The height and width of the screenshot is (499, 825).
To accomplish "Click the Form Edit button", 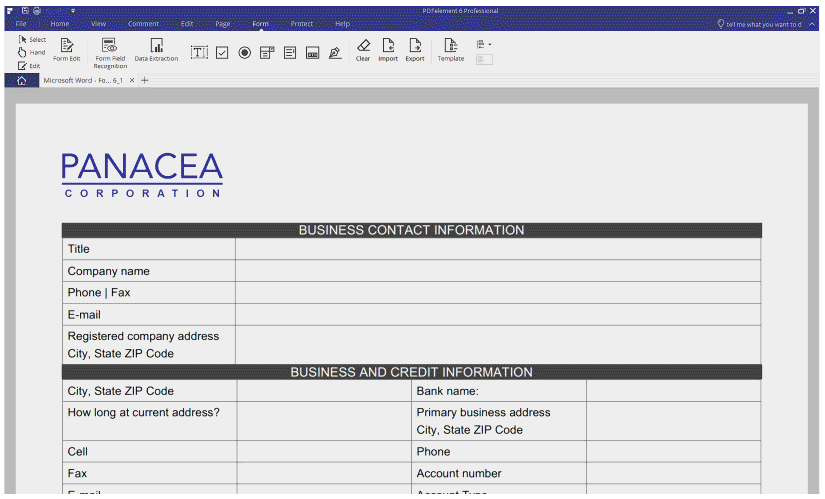I will 67,50.
